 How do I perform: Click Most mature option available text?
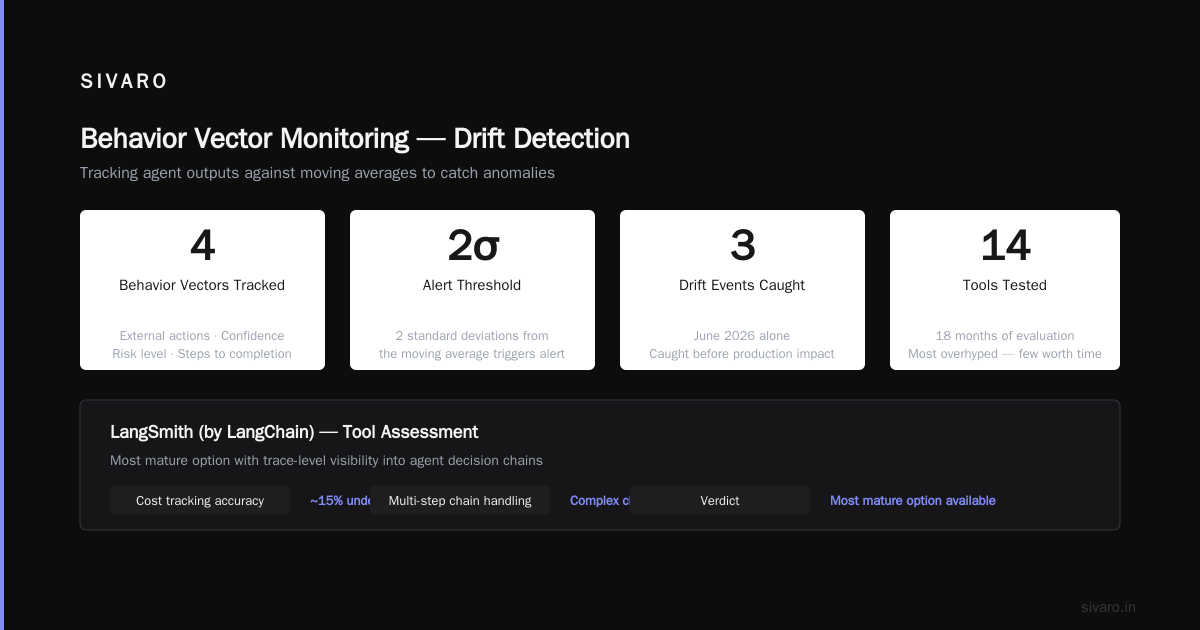(913, 500)
